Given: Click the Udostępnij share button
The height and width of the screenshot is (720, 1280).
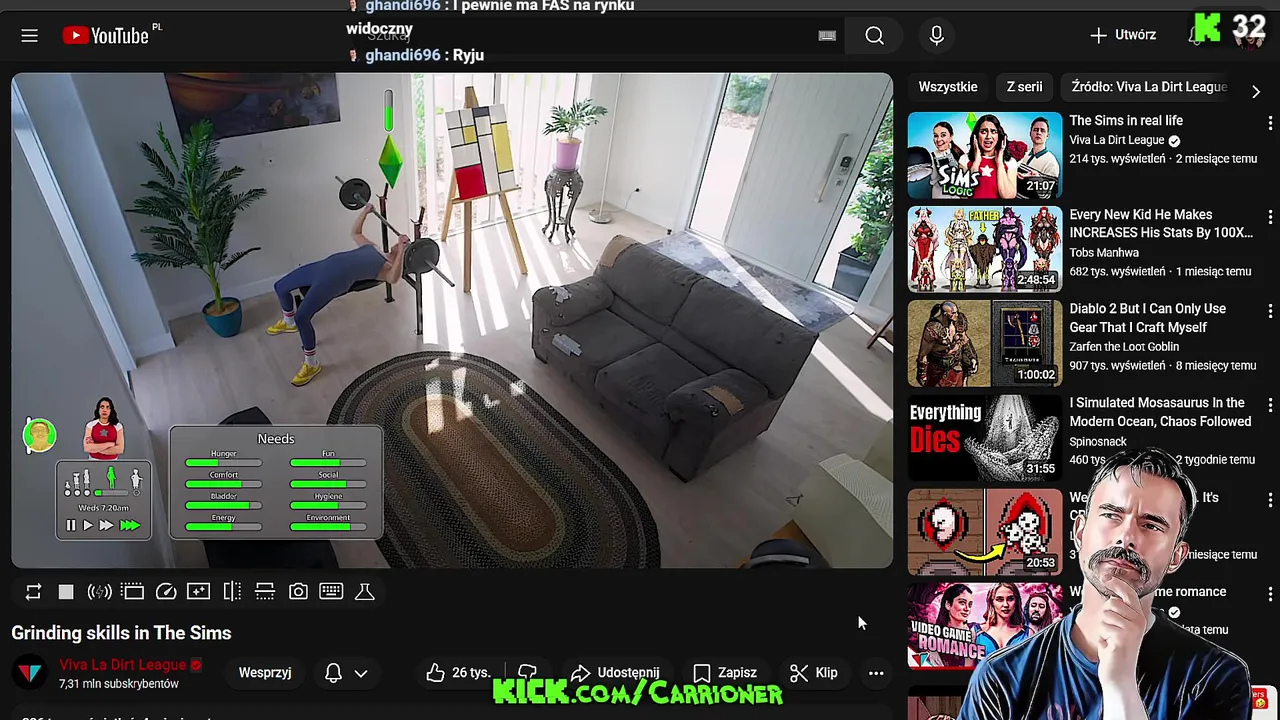Looking at the screenshot, I should point(615,673).
